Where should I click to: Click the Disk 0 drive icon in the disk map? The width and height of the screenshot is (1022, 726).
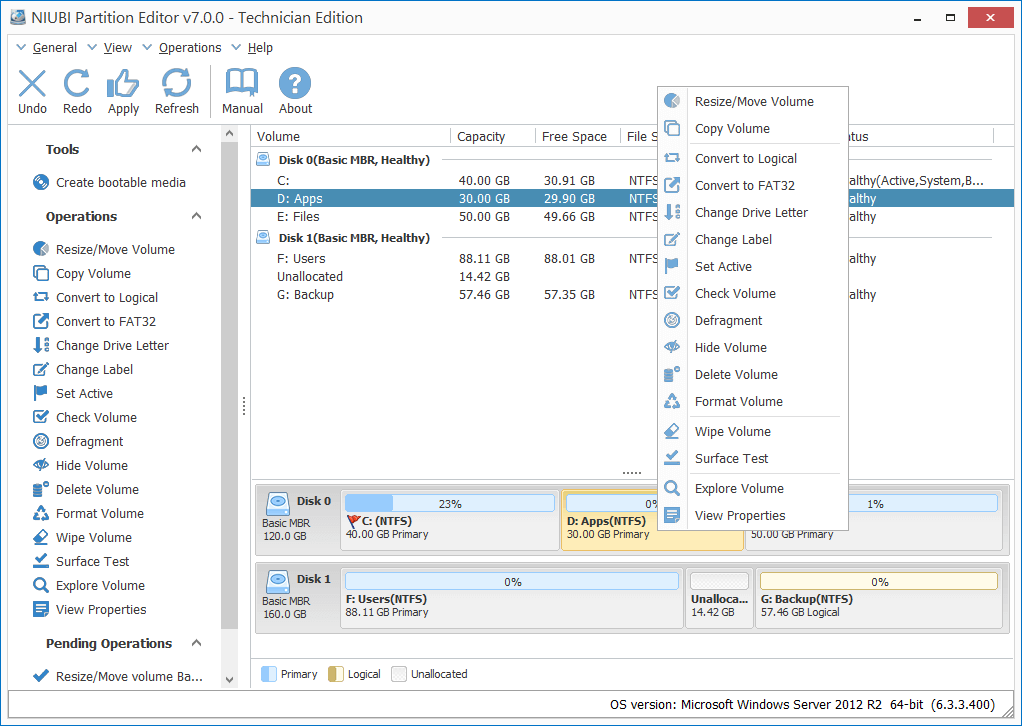click(x=278, y=503)
